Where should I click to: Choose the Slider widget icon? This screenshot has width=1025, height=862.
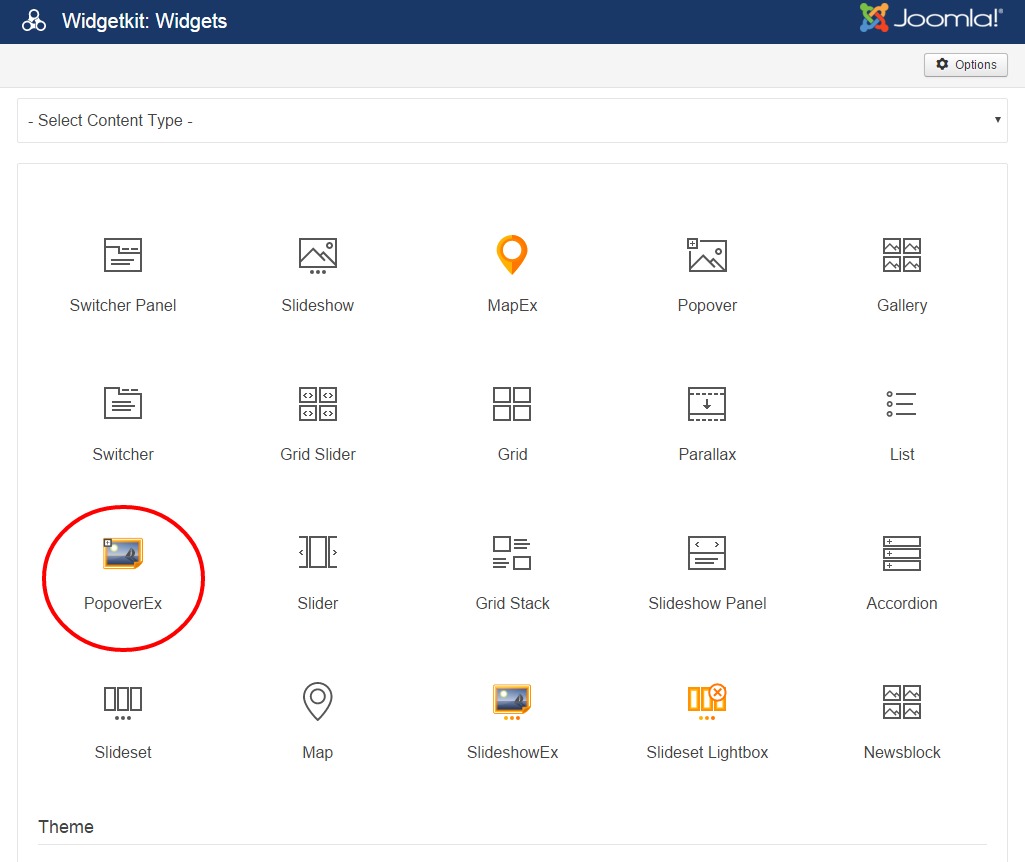(x=318, y=552)
